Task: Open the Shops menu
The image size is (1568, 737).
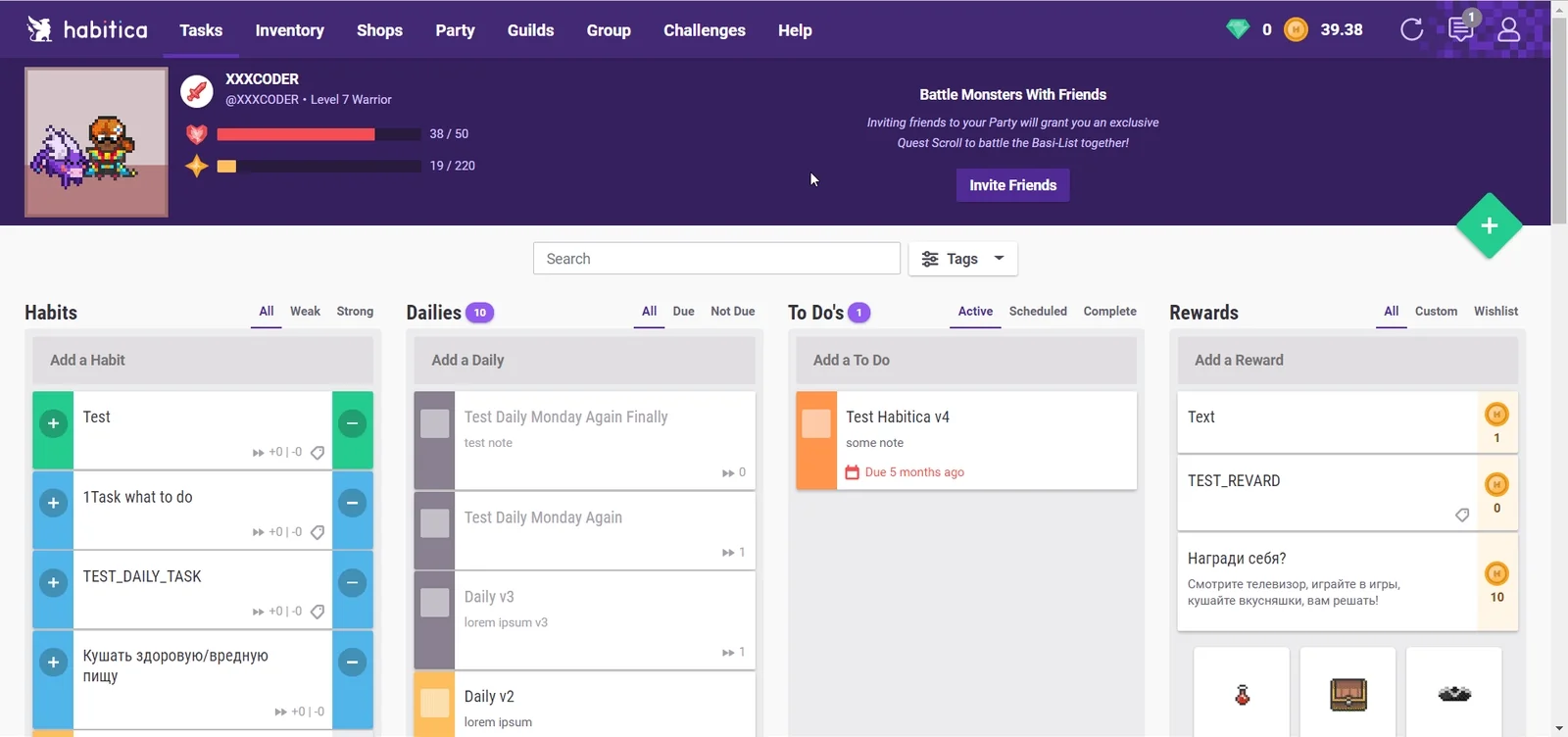Action: (x=379, y=30)
